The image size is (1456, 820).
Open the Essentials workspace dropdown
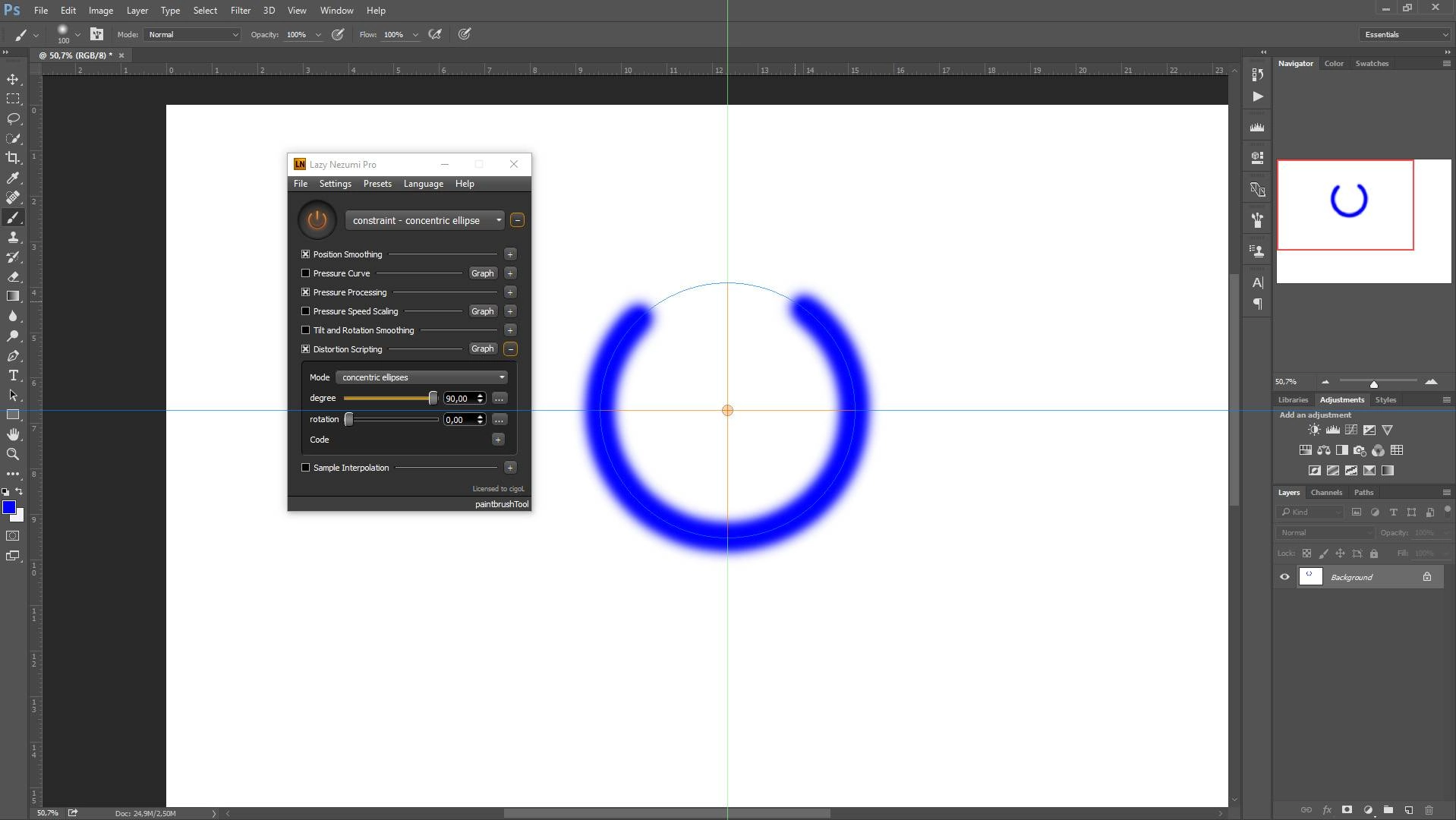tap(1405, 34)
